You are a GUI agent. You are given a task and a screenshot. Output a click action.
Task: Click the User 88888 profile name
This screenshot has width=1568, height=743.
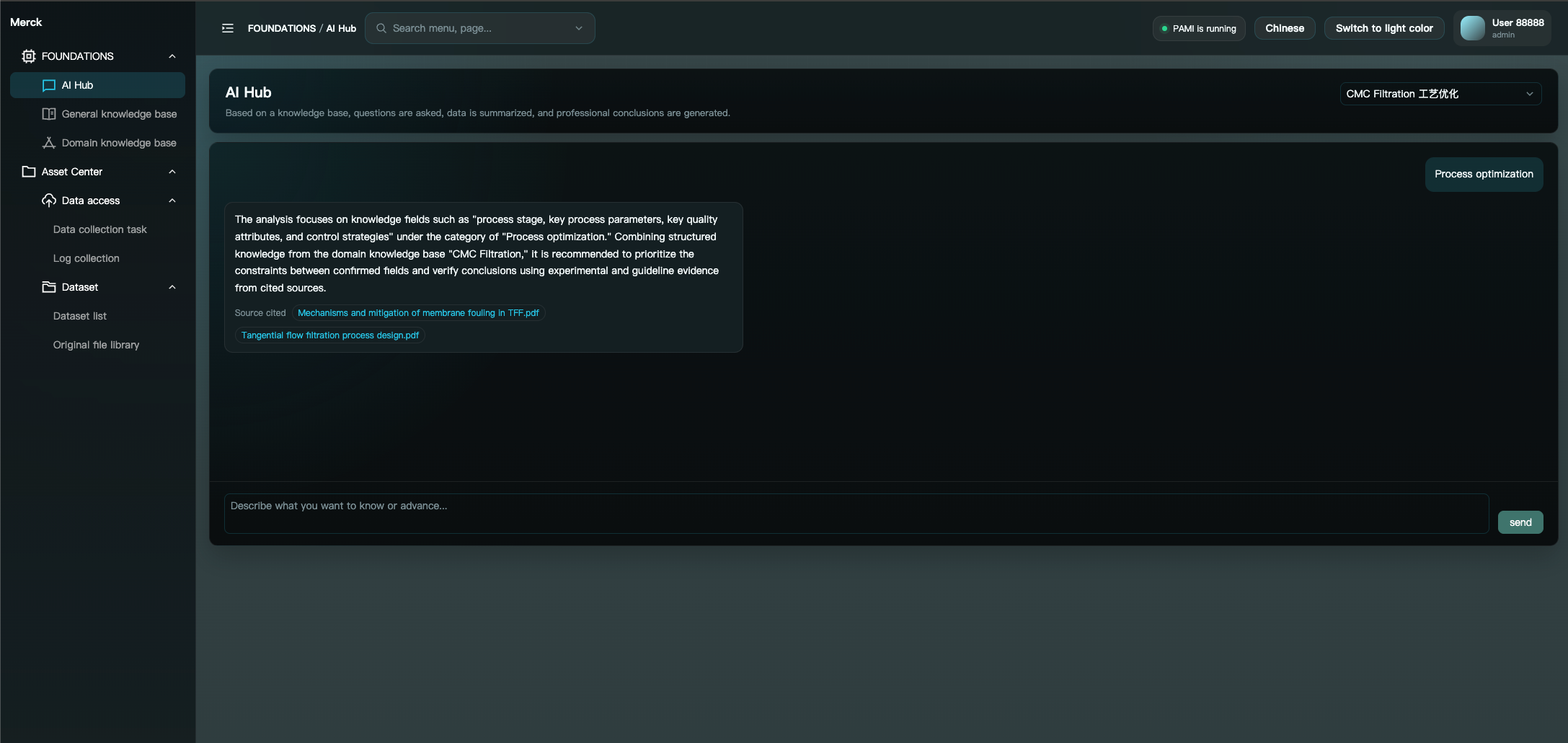[1518, 22]
